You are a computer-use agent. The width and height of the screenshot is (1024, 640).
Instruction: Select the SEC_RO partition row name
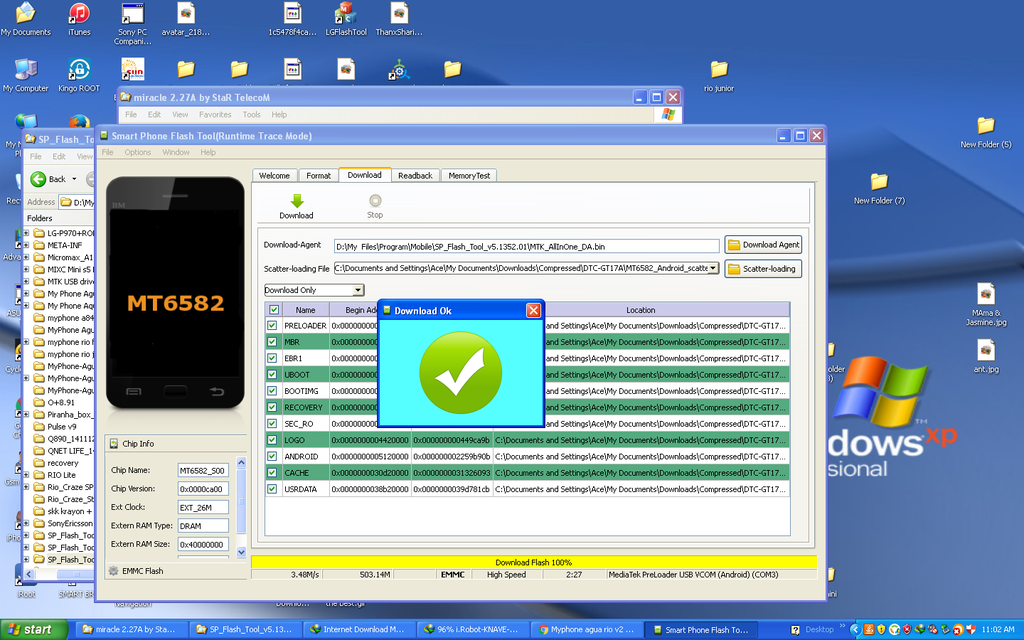[x=298, y=424]
